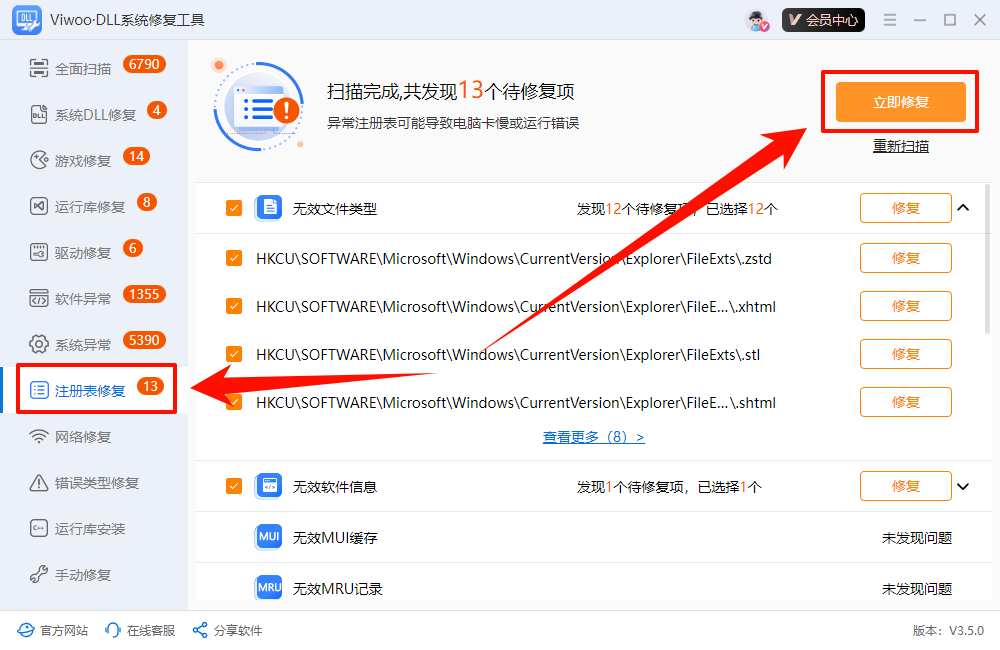Toggle the 无效软件信息 checkbox
The height and width of the screenshot is (650, 1000).
click(x=234, y=487)
